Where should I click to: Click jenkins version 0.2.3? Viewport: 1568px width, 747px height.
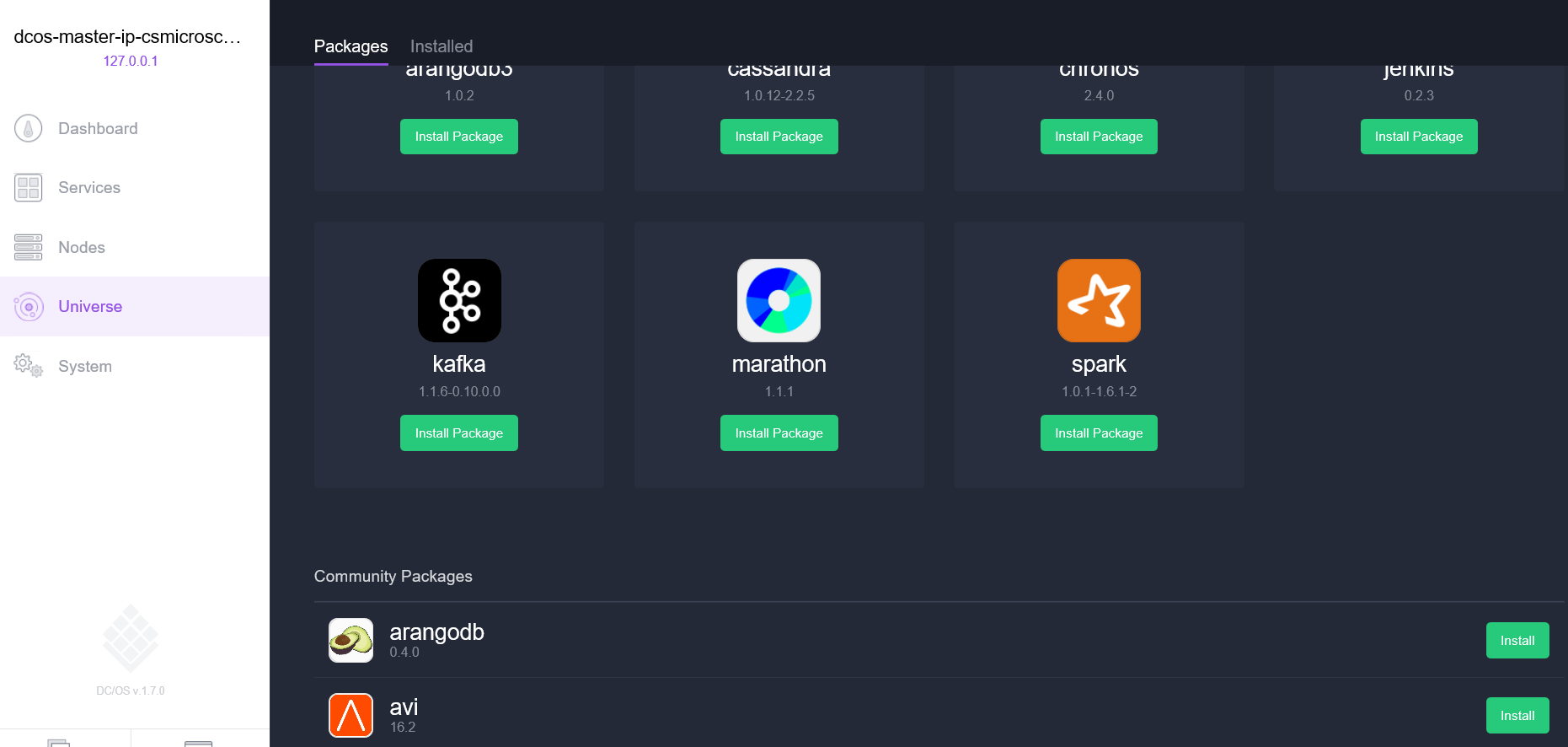coord(1419,96)
